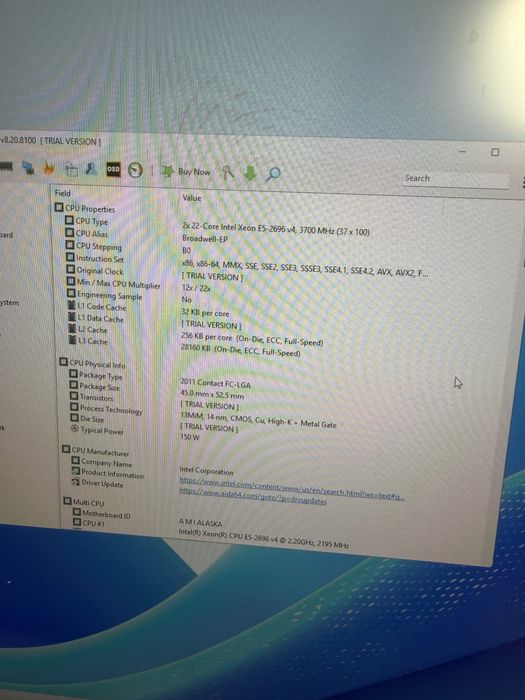Click the Broadwell-EP alias value
Image resolution: width=525 pixels, height=700 pixels.
pyautogui.click(x=205, y=239)
